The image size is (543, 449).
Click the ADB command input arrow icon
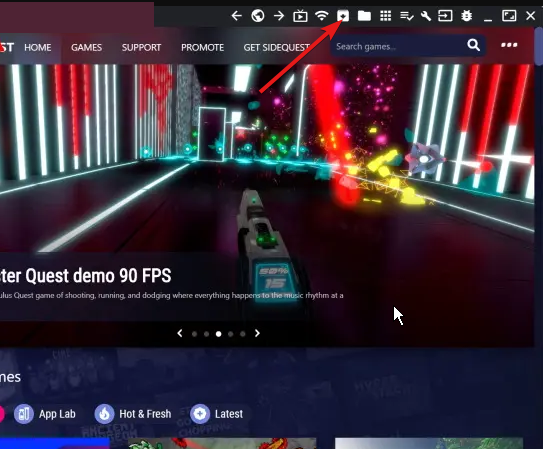click(445, 16)
